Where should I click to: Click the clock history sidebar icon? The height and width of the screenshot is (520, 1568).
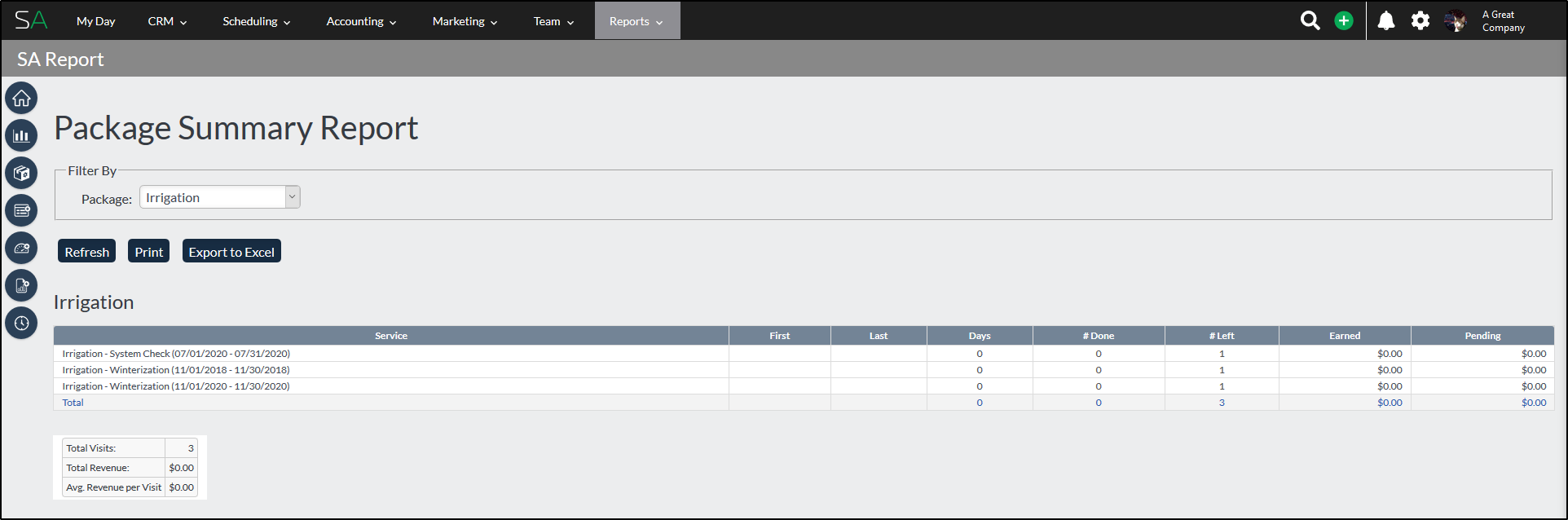21,323
